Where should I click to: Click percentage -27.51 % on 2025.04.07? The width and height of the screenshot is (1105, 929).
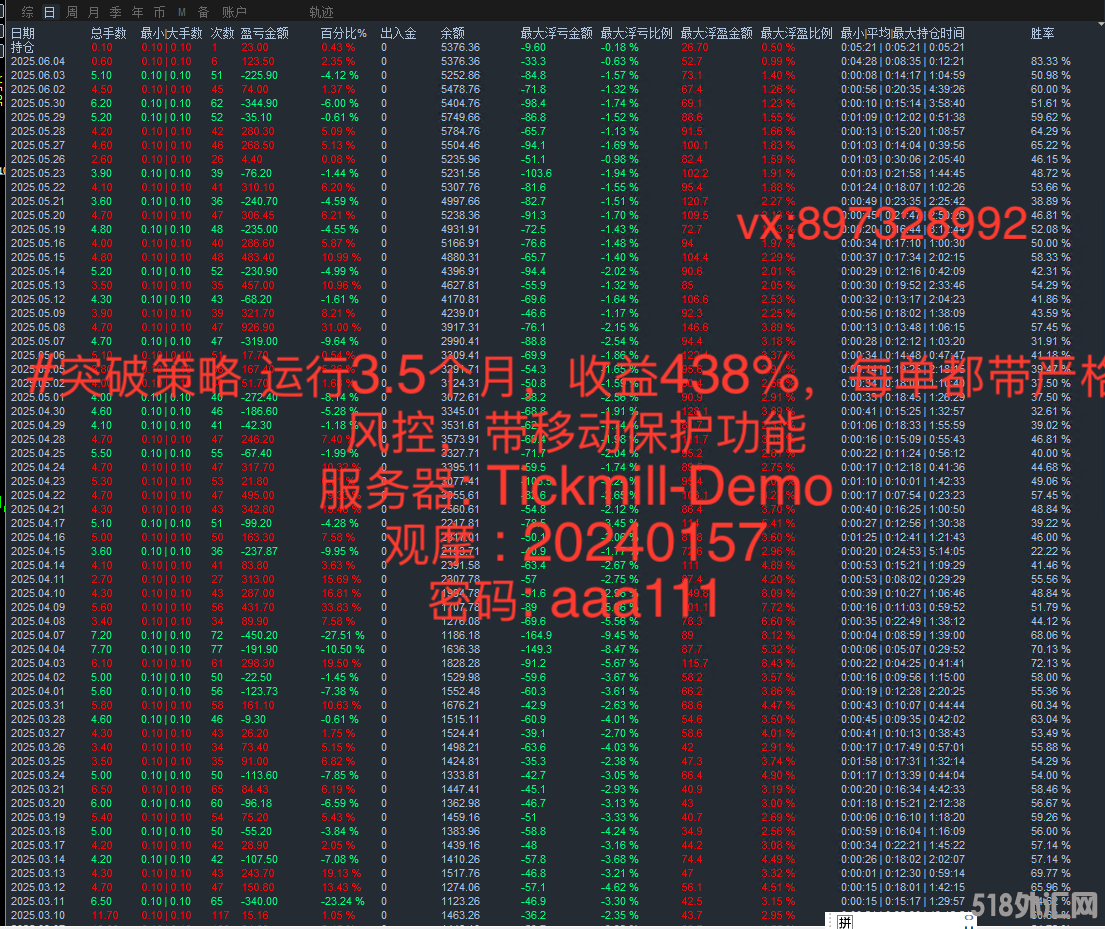point(343,635)
